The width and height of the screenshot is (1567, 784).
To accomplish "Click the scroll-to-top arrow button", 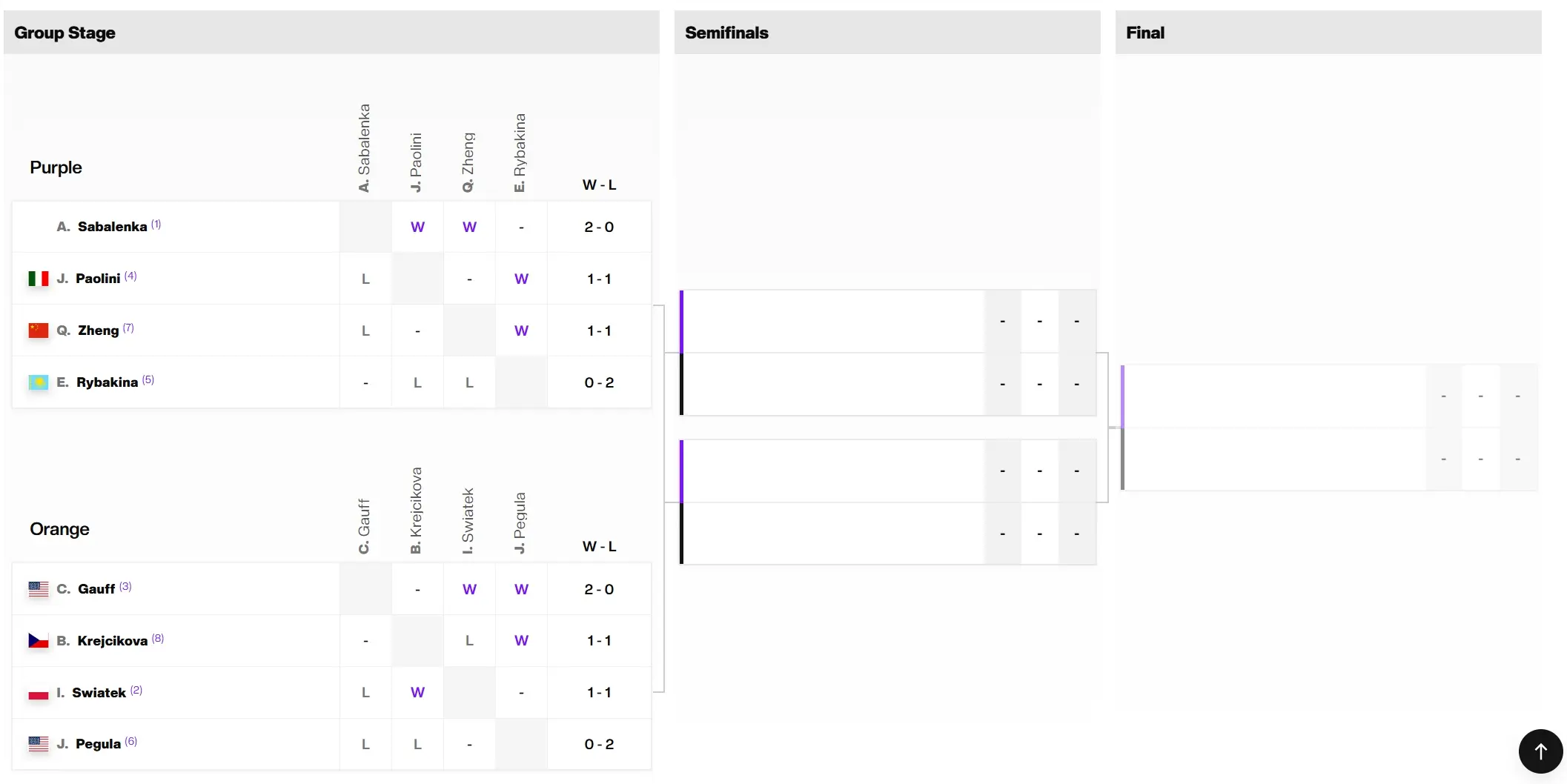I will click(1540, 751).
